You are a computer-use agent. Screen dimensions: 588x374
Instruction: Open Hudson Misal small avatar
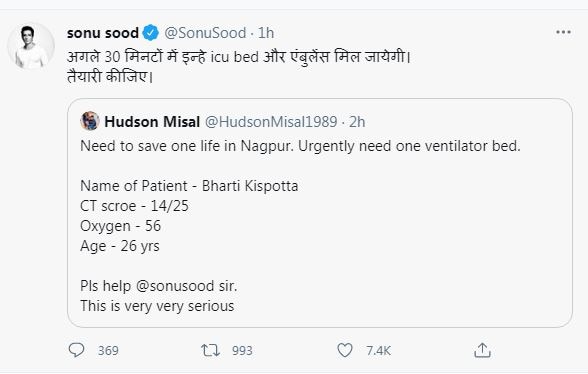[90, 121]
